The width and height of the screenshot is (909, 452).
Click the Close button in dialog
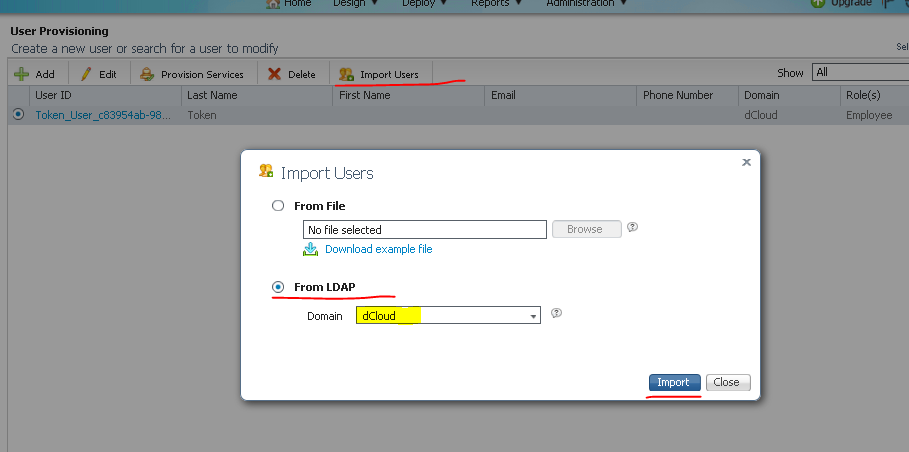coord(728,382)
